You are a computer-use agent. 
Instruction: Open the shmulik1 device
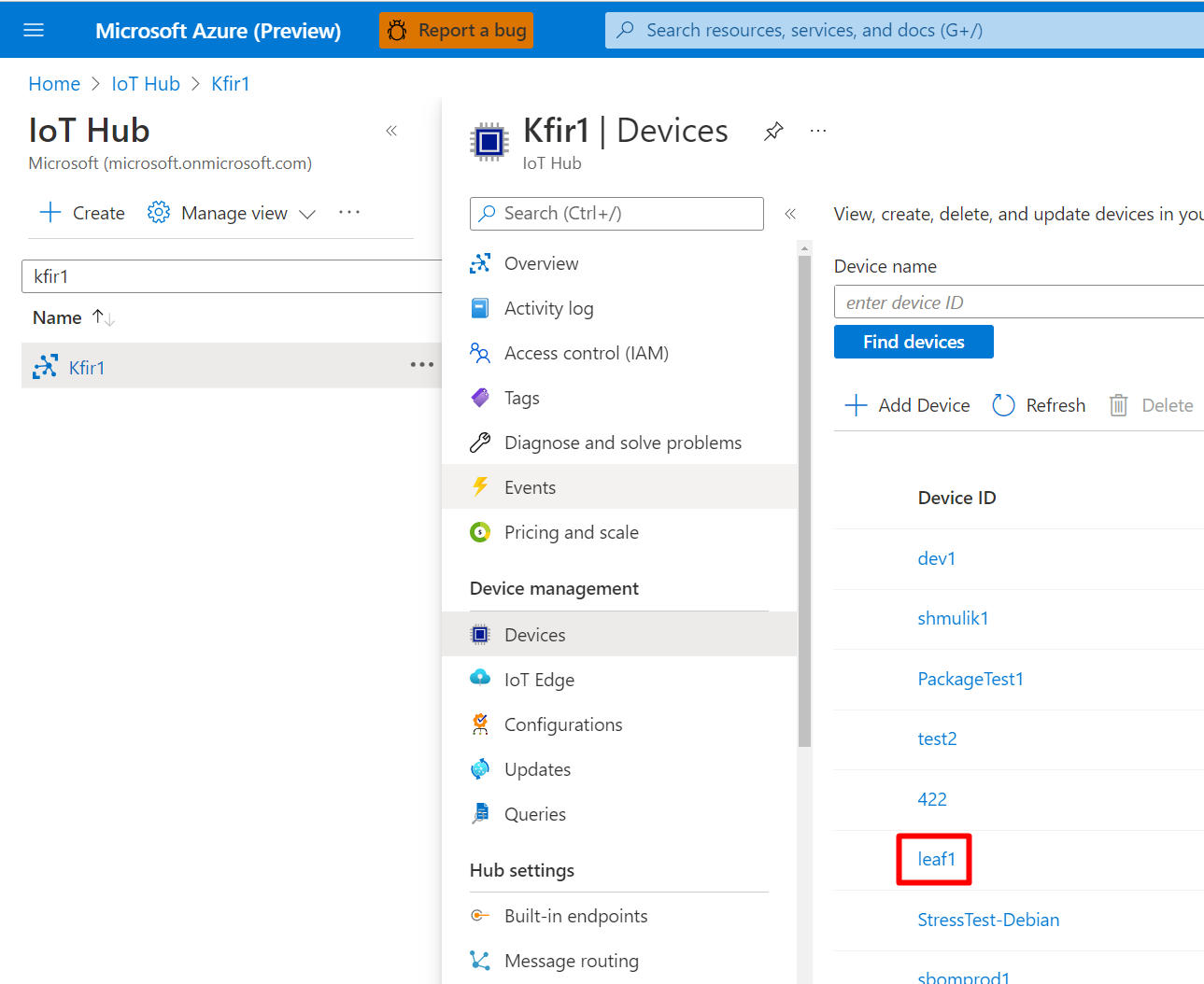pyautogui.click(x=953, y=618)
